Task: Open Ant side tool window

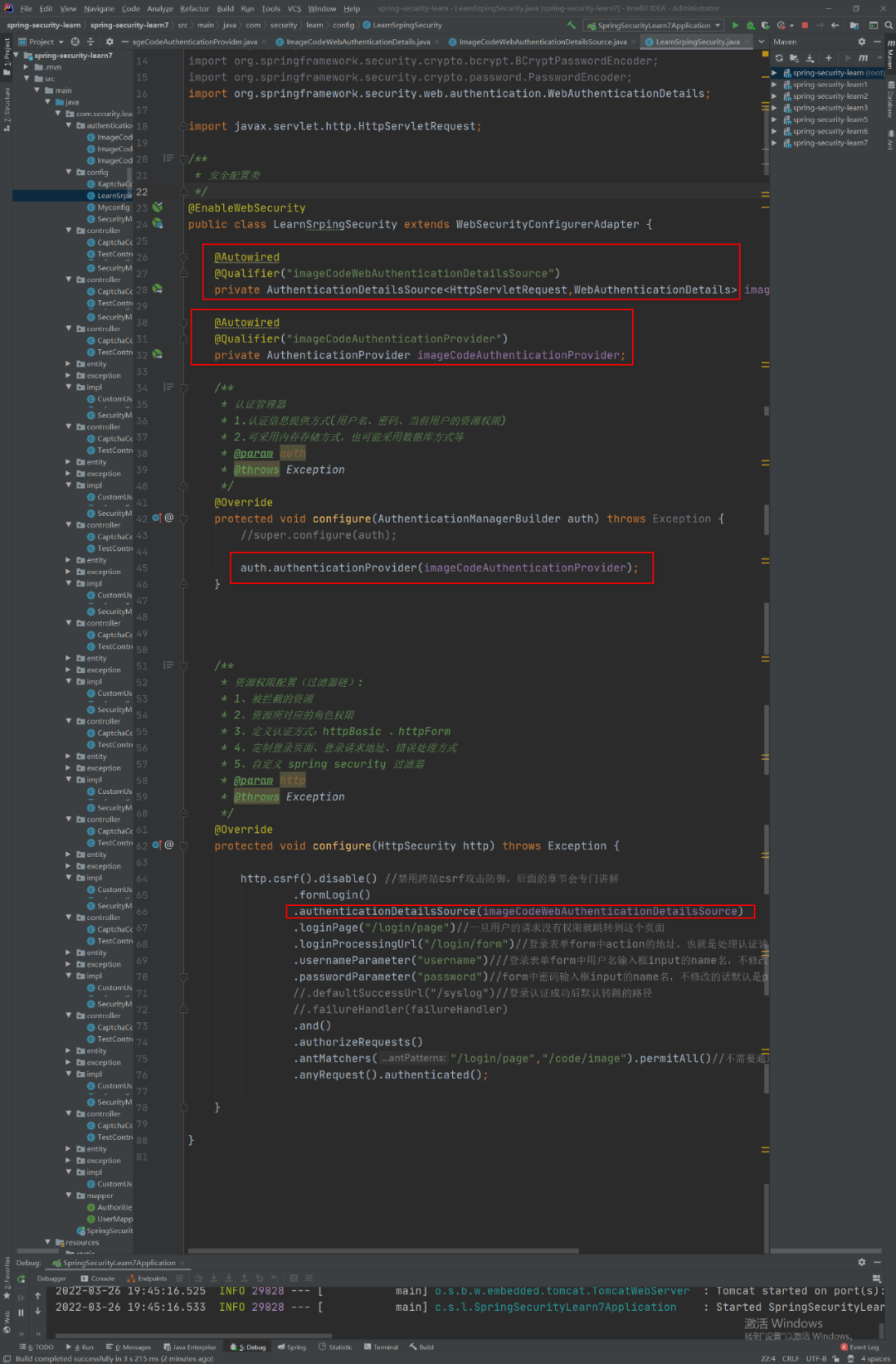Action: 890,139
